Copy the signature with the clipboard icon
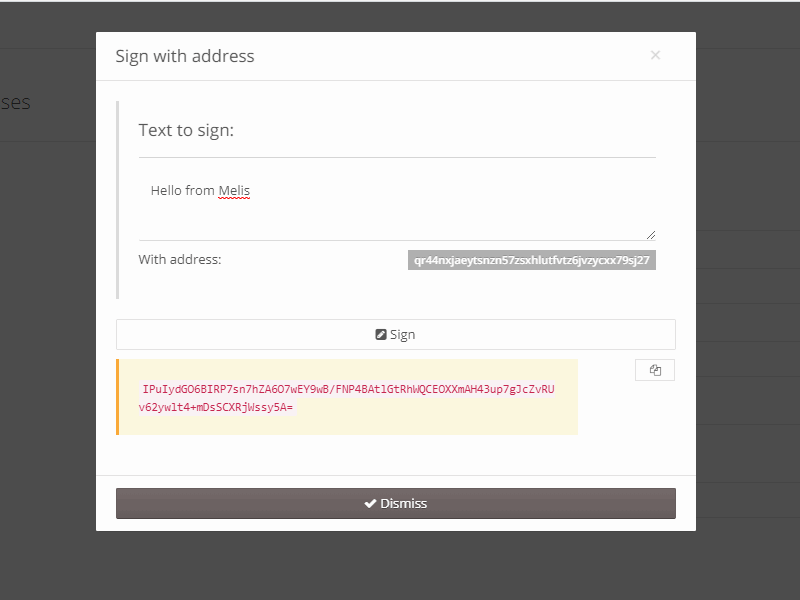Screen dimensions: 800x600 655,370
